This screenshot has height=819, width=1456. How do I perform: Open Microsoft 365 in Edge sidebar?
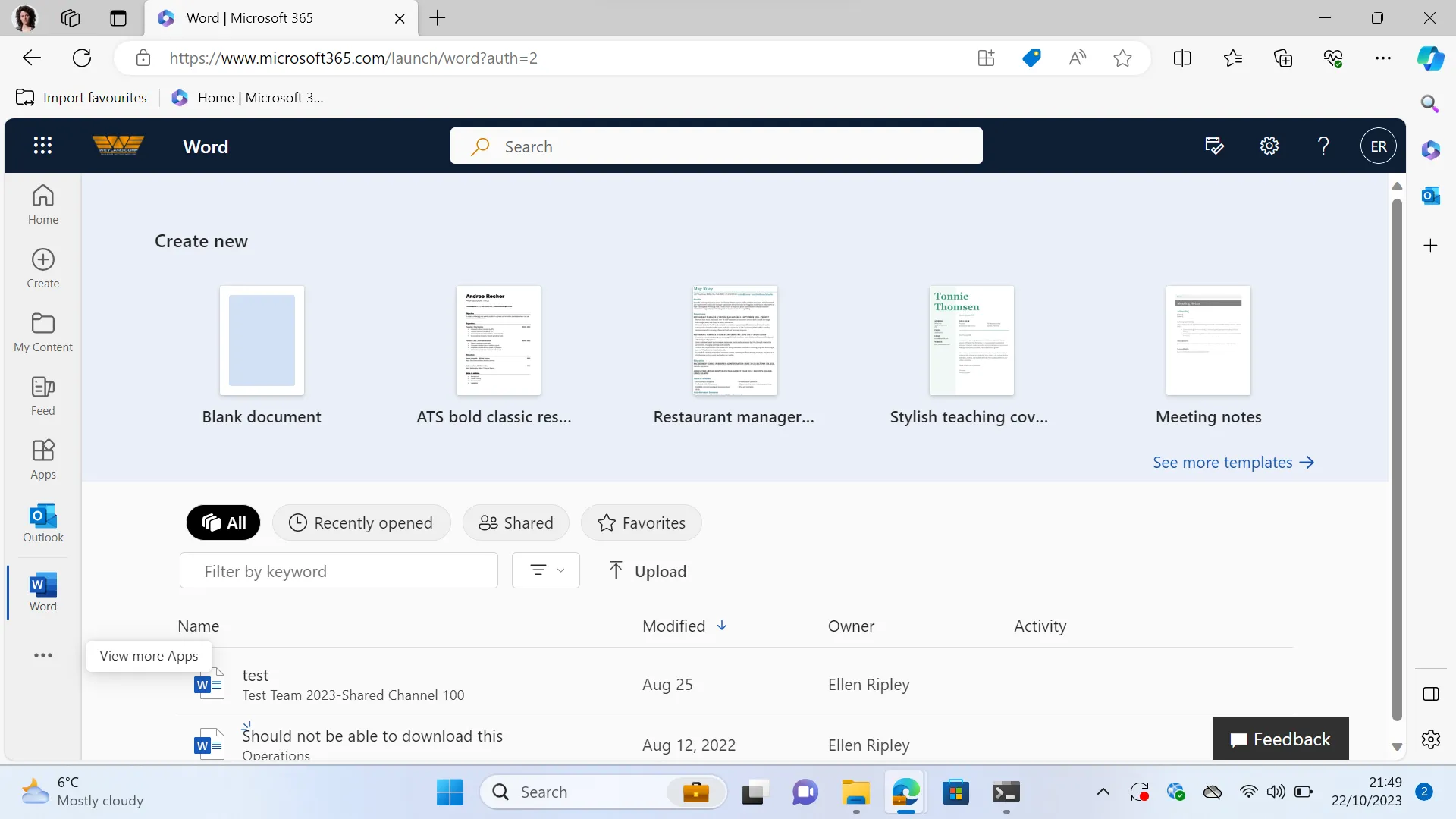1431,150
